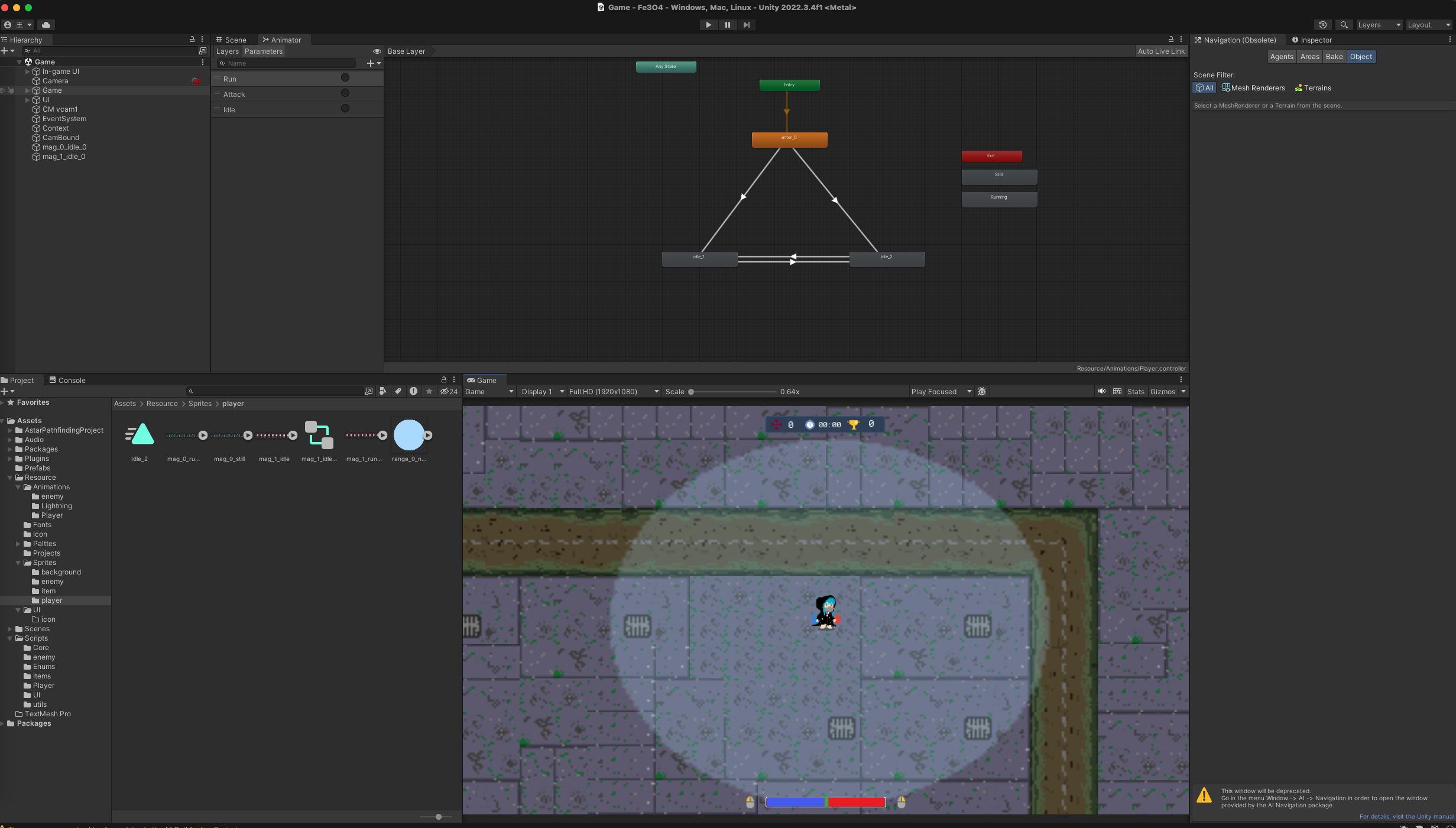This screenshot has width=1456, height=828.
Task: Switch to the Console tab
Action: tap(67, 381)
